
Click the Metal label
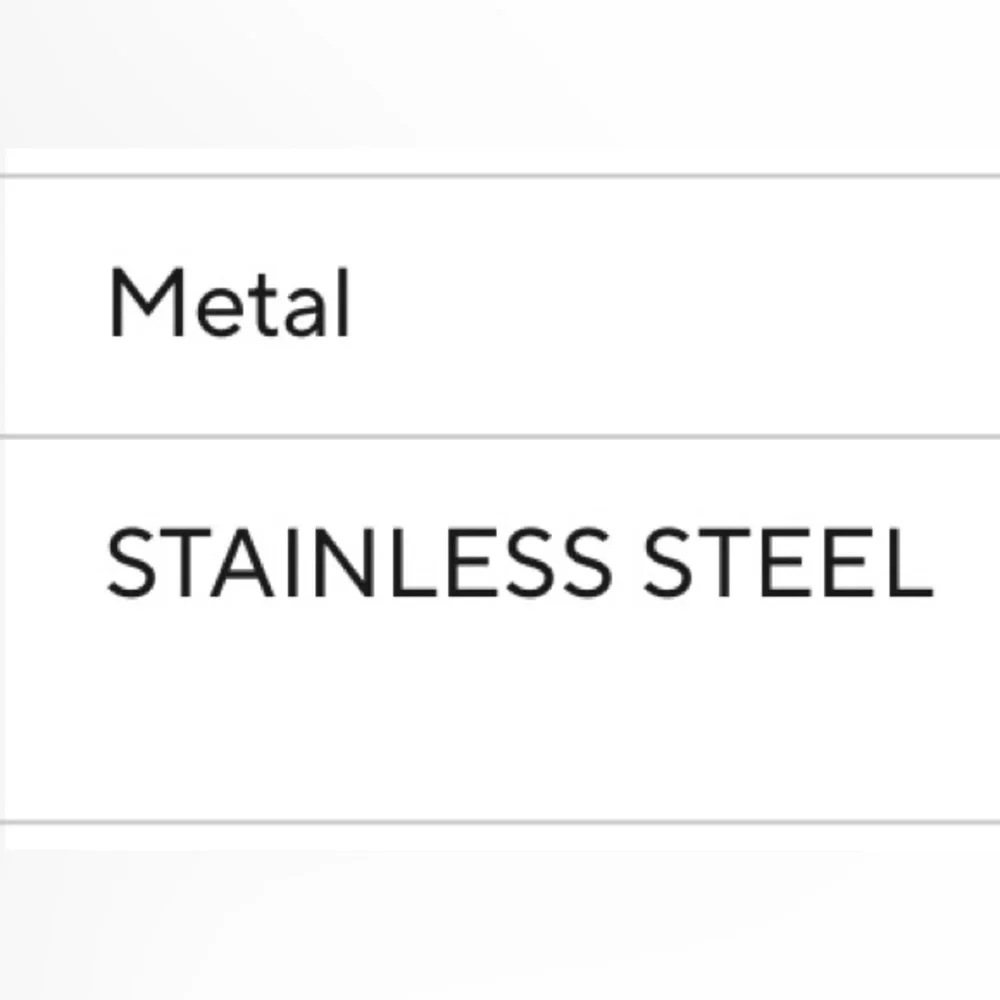[229, 306]
